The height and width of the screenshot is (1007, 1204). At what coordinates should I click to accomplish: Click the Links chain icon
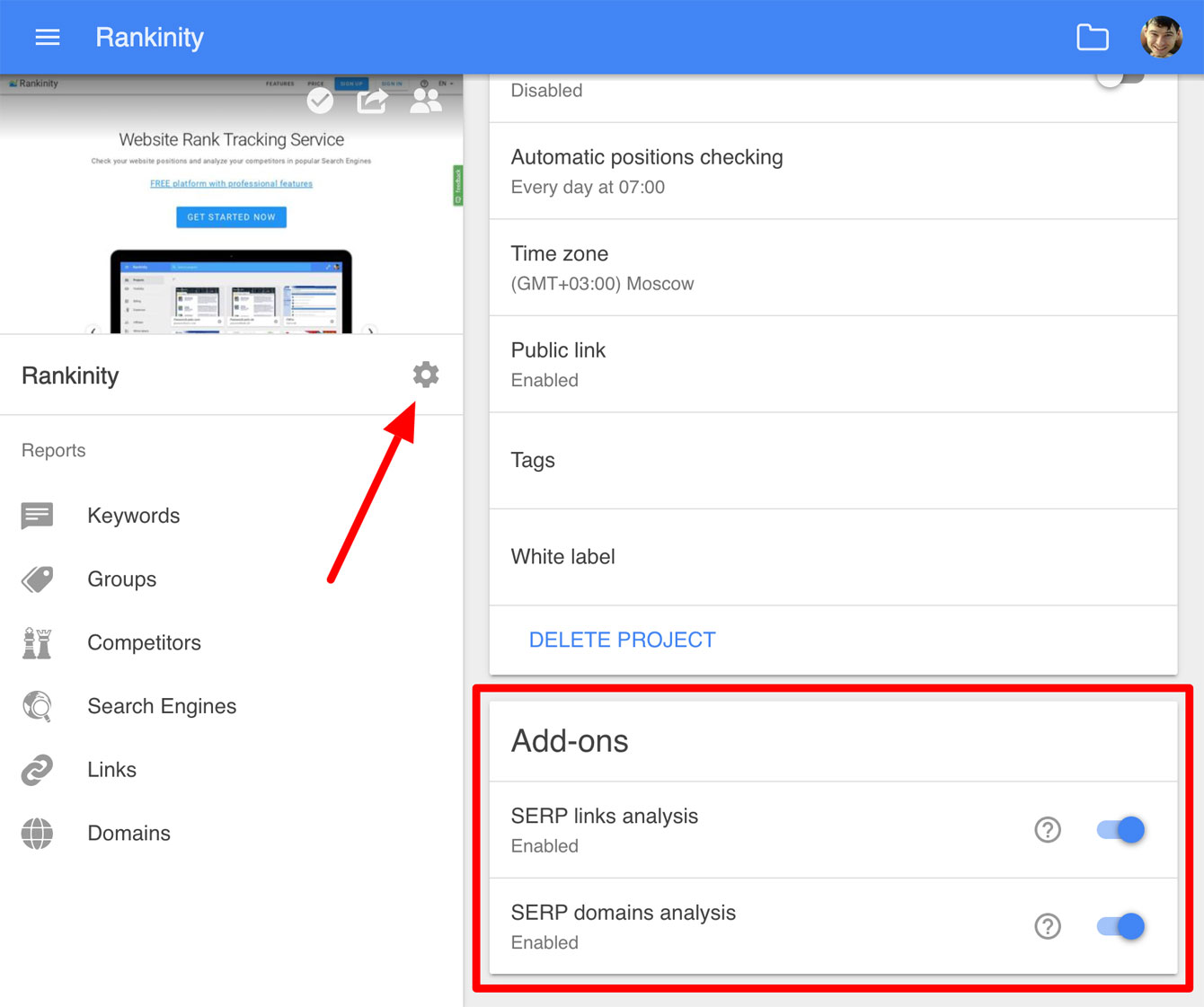[x=37, y=770]
